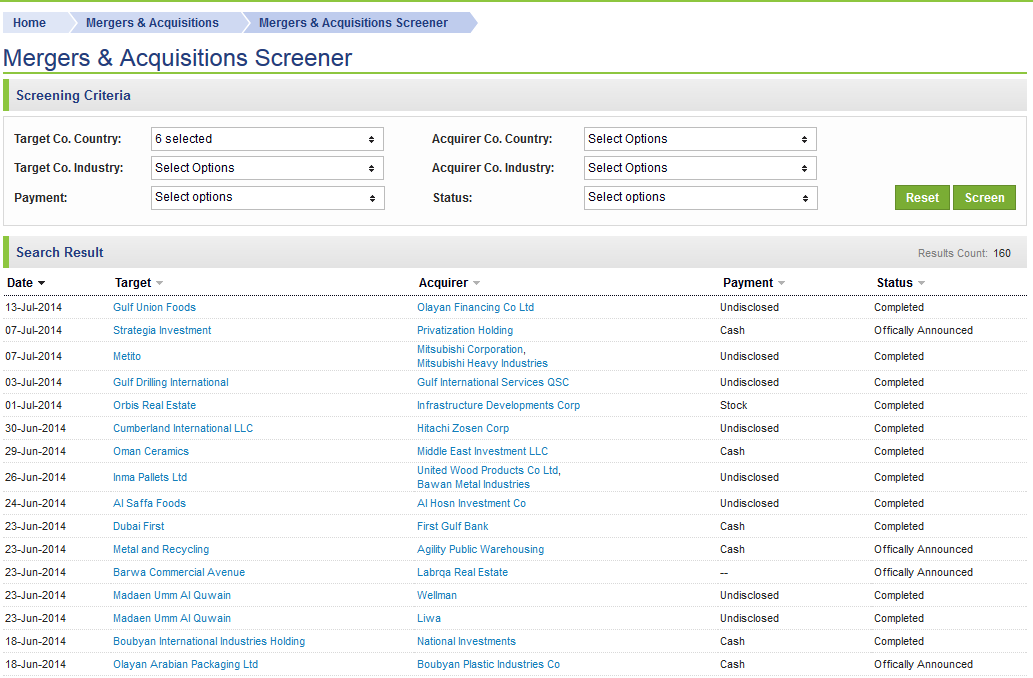Open Madaen Umm Al Quwain in Liwa row
The image size is (1033, 678).
click(172, 619)
